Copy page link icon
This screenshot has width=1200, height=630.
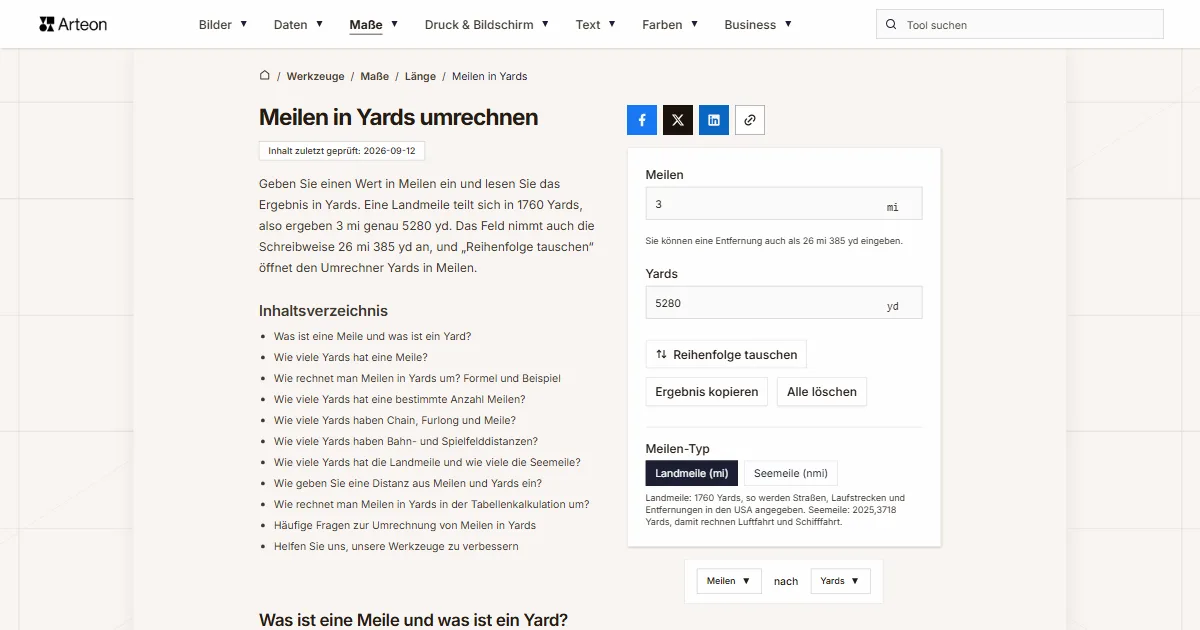tap(750, 120)
